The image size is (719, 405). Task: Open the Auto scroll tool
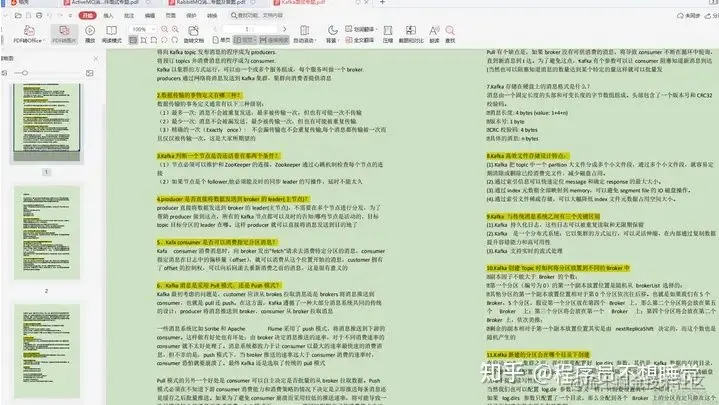pyautogui.click(x=304, y=34)
